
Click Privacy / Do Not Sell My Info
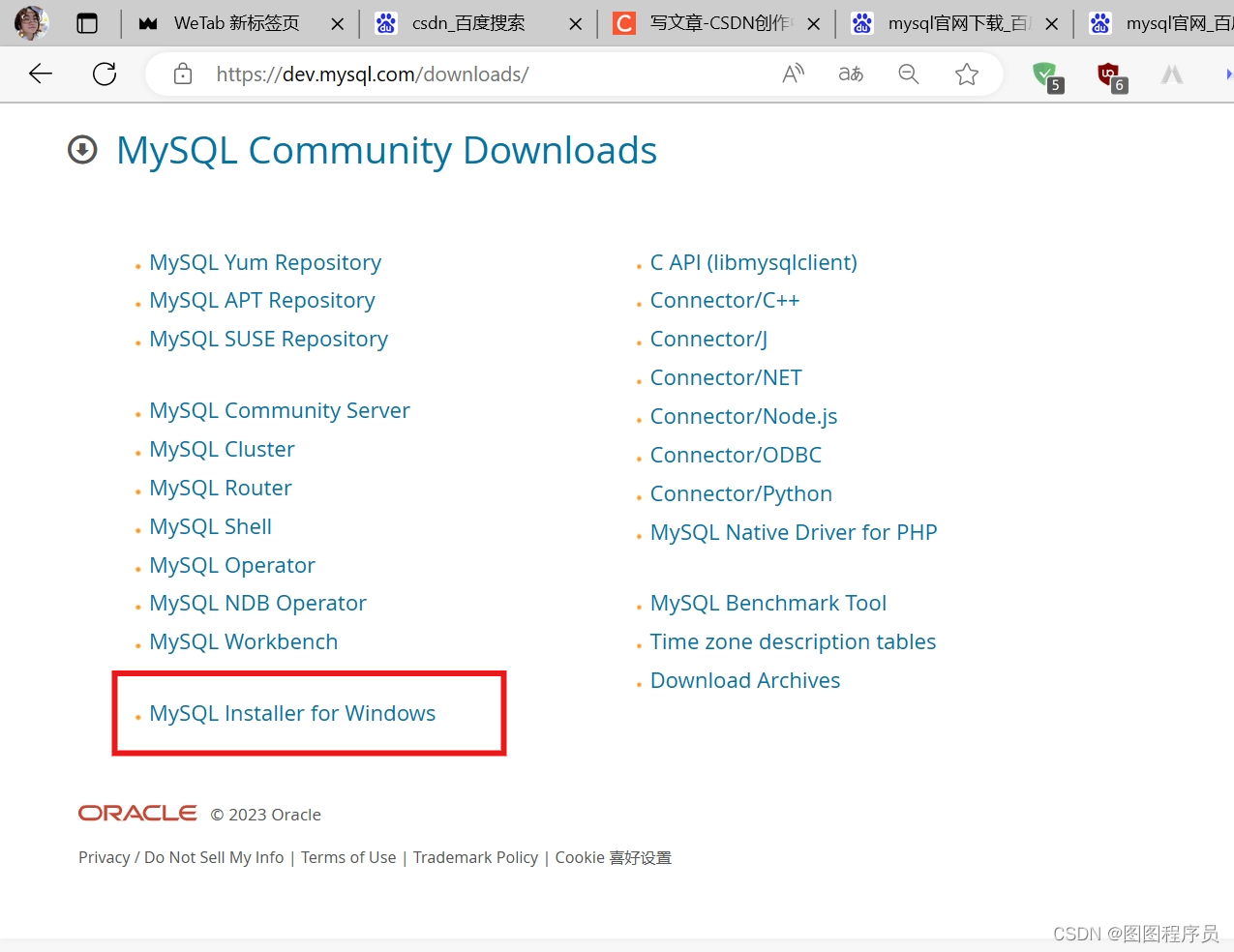181,858
